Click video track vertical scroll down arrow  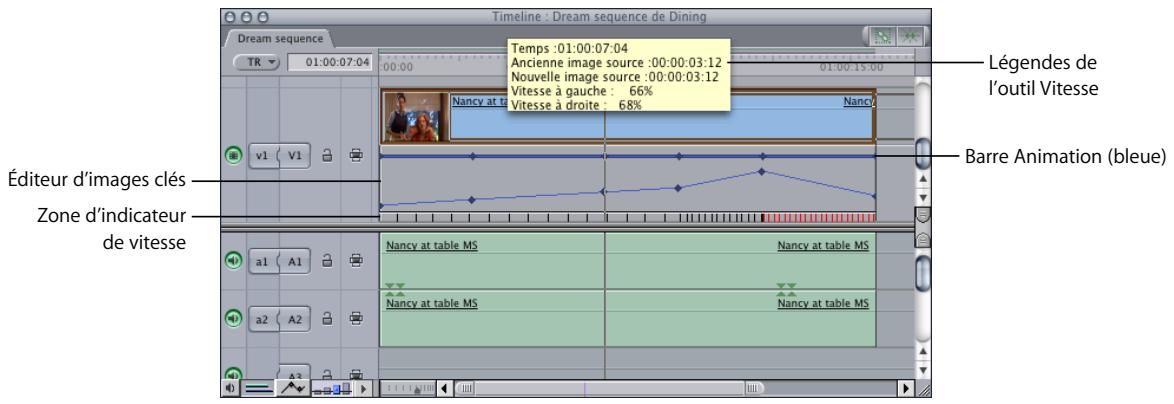pyautogui.click(x=923, y=198)
